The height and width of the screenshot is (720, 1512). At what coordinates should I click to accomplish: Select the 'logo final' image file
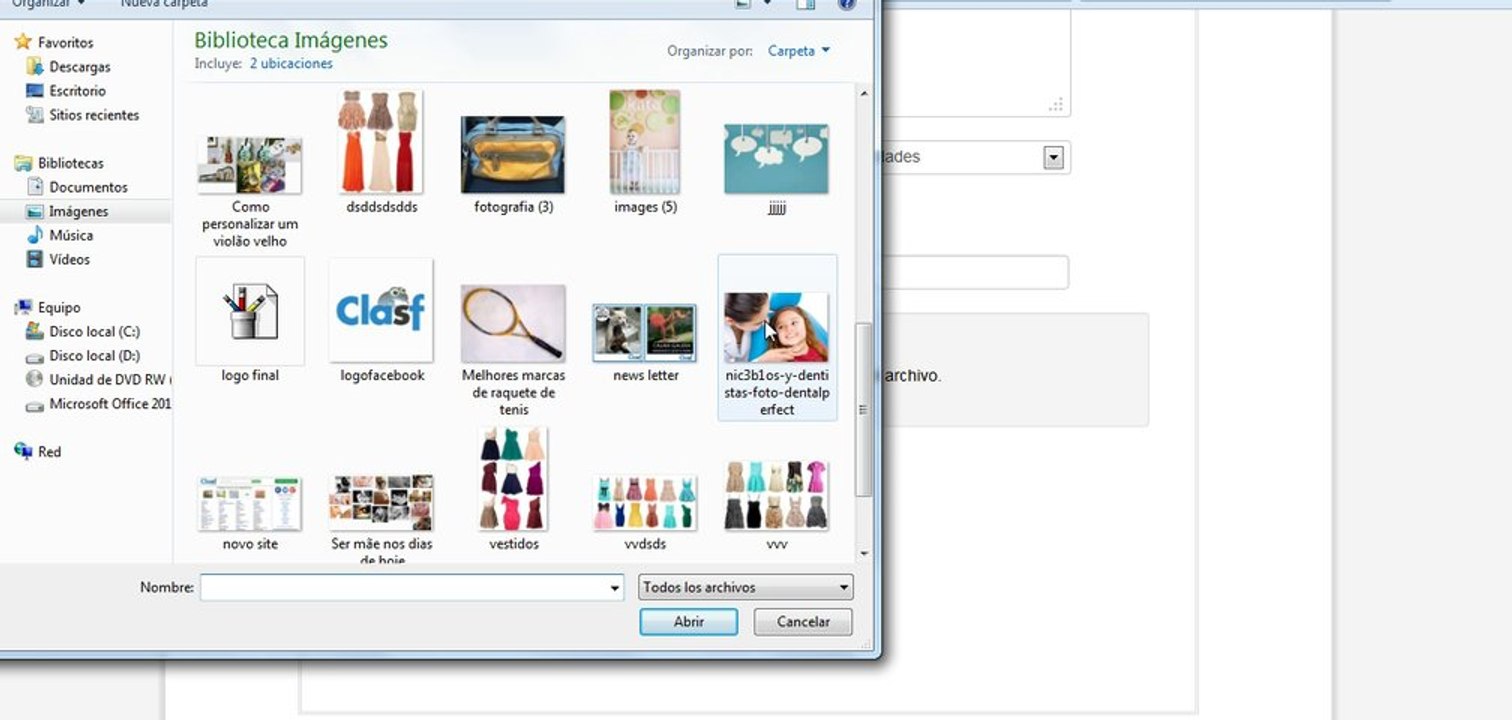coord(250,322)
